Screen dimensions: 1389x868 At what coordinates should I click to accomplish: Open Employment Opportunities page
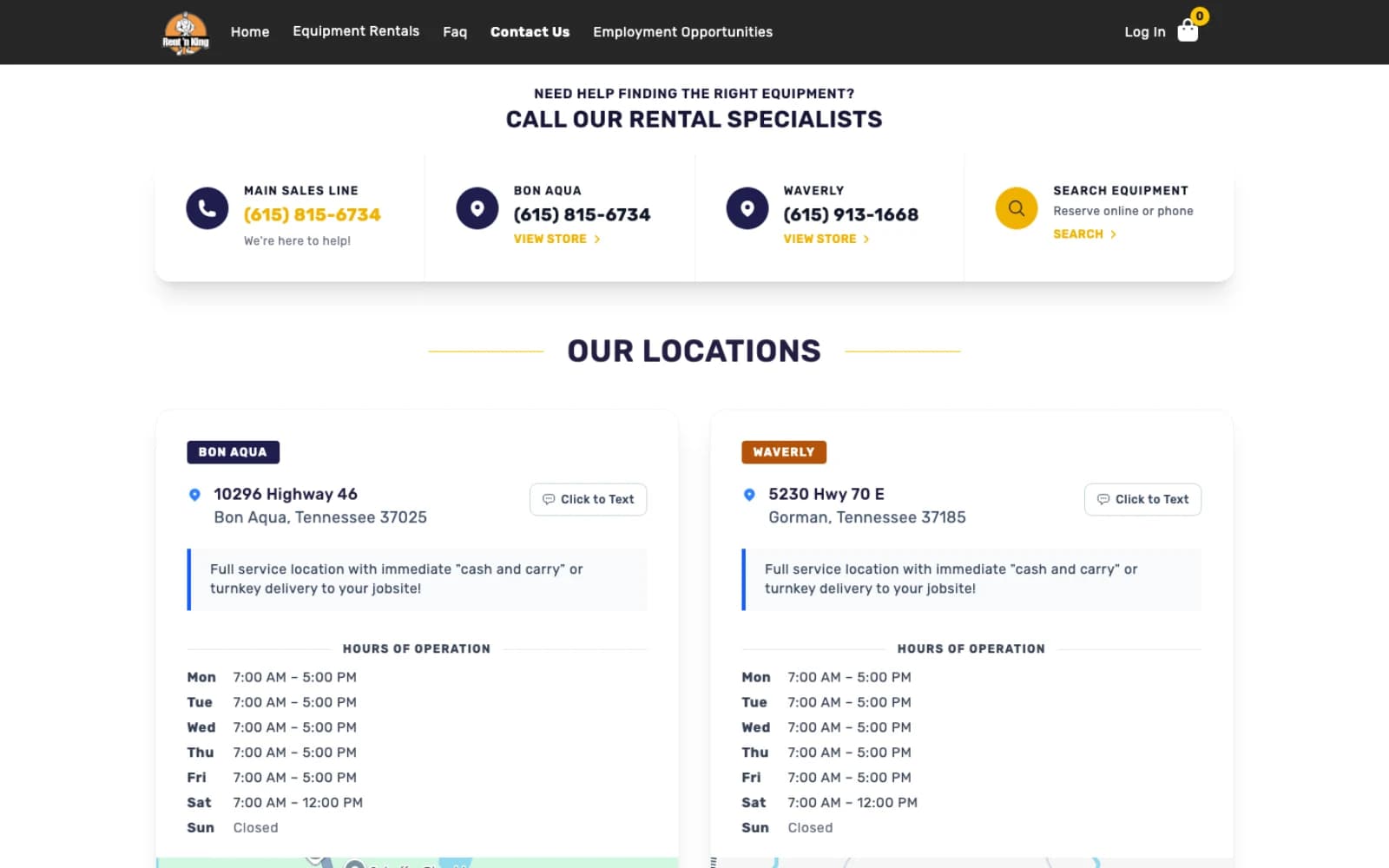[682, 32]
